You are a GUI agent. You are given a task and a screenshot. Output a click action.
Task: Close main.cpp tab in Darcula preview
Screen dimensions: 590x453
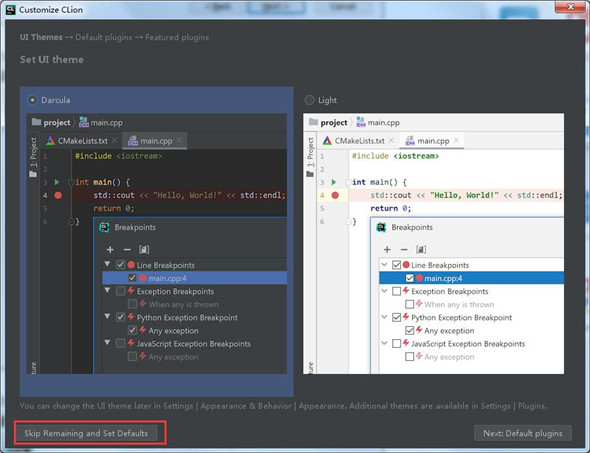179,140
